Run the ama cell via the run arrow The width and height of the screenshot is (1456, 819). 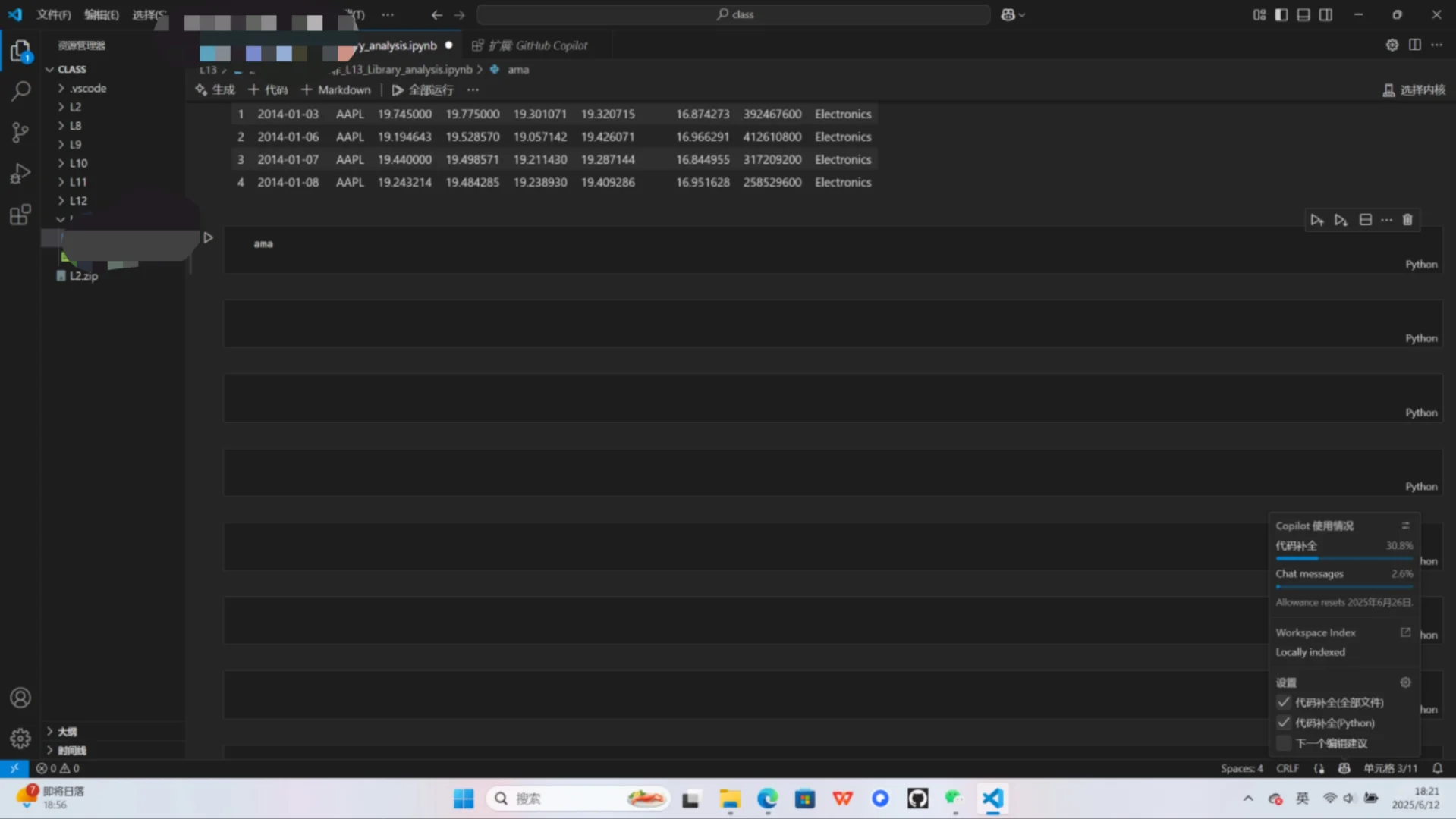click(209, 237)
